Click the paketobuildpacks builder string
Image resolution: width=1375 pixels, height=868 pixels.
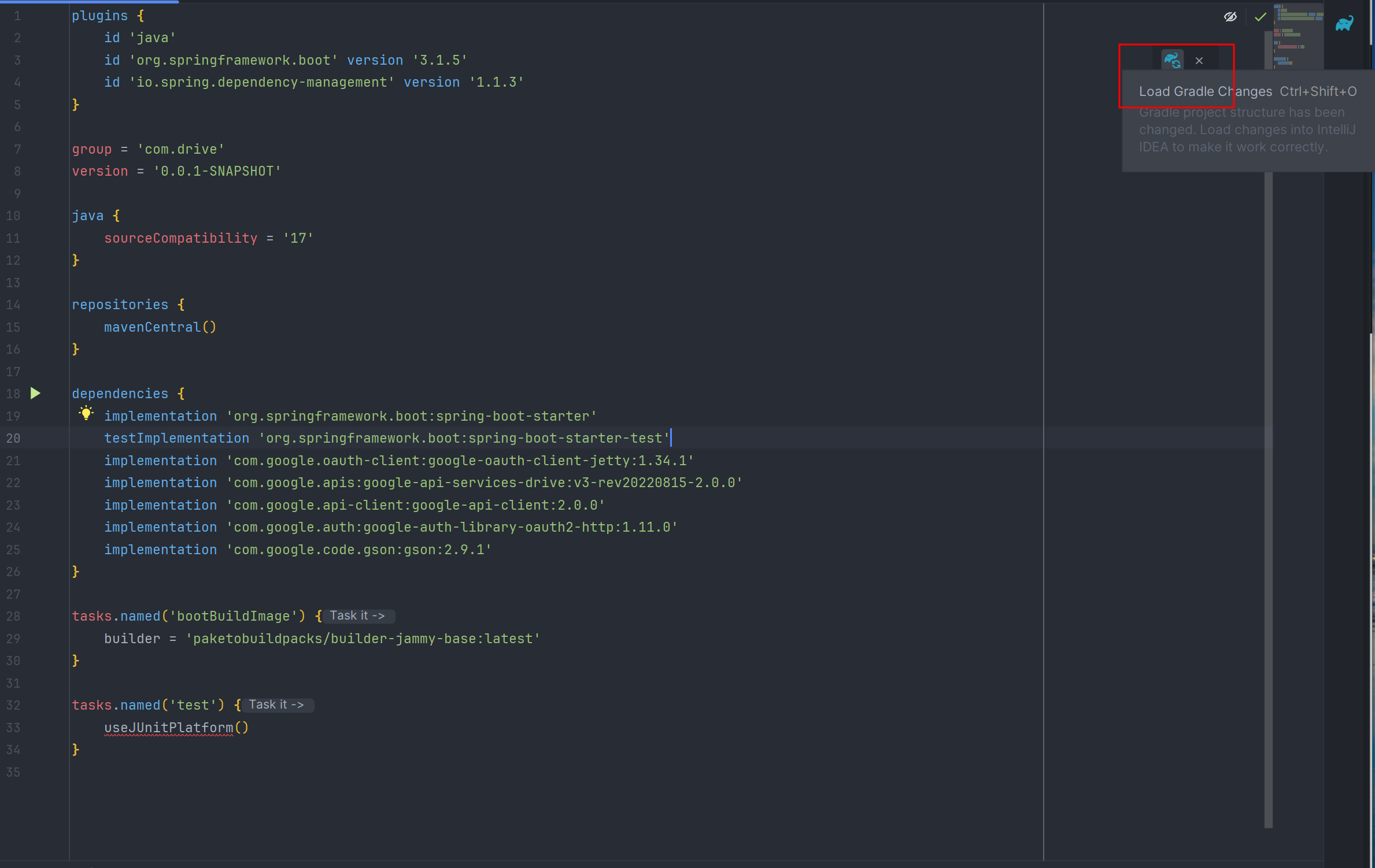pyautogui.click(x=363, y=639)
